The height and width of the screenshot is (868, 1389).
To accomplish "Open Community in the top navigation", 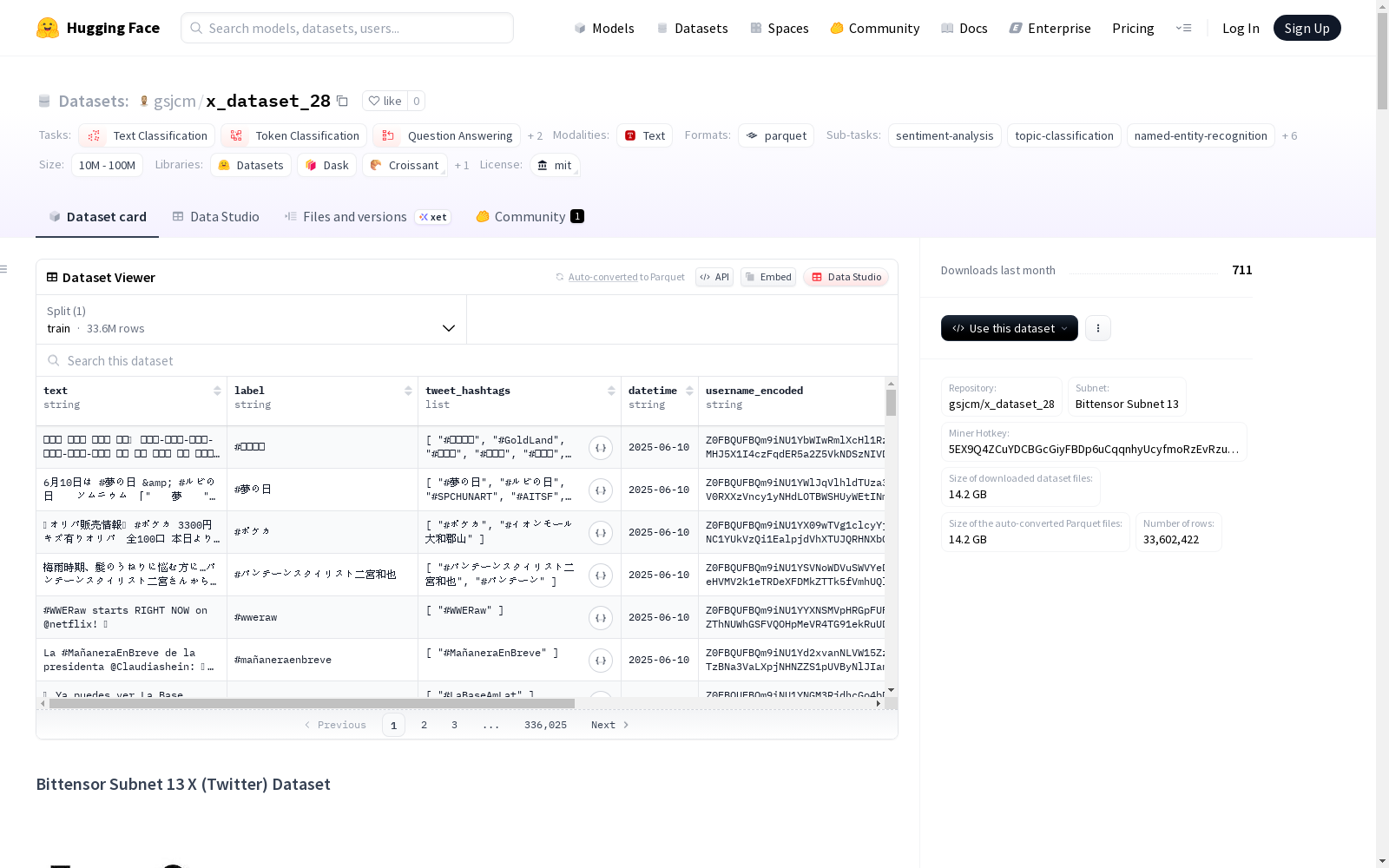I will [x=875, y=28].
